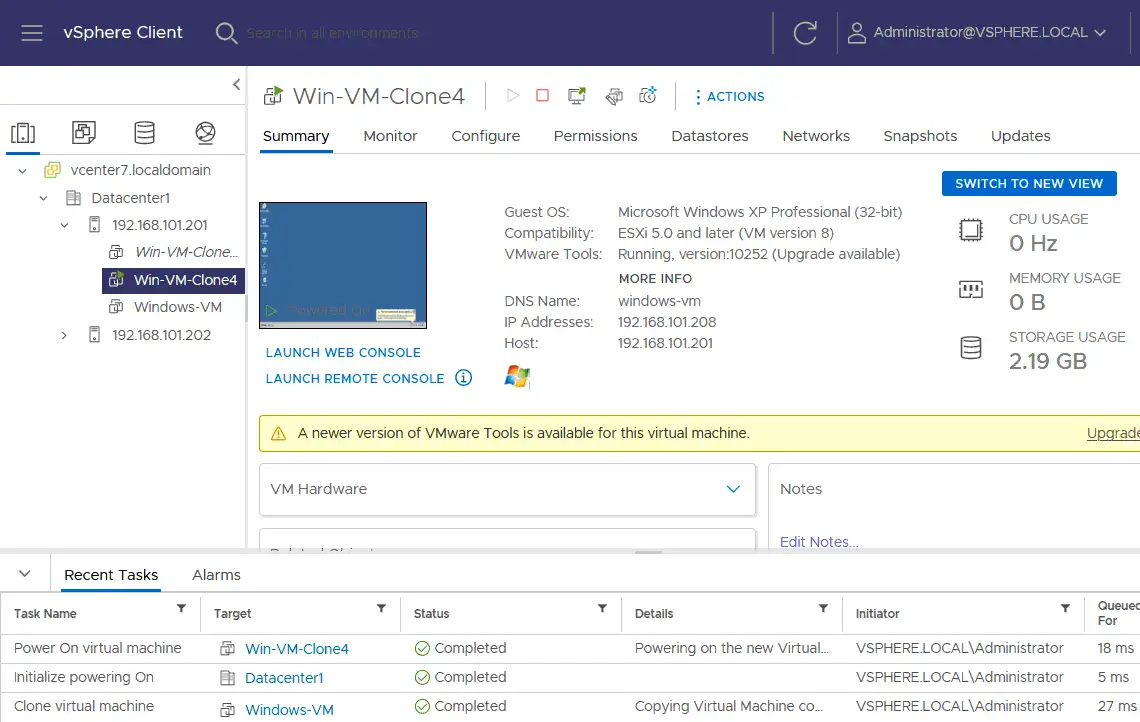This screenshot has width=1140, height=722.
Task: Open the hamburger main menu
Action: (x=32, y=33)
